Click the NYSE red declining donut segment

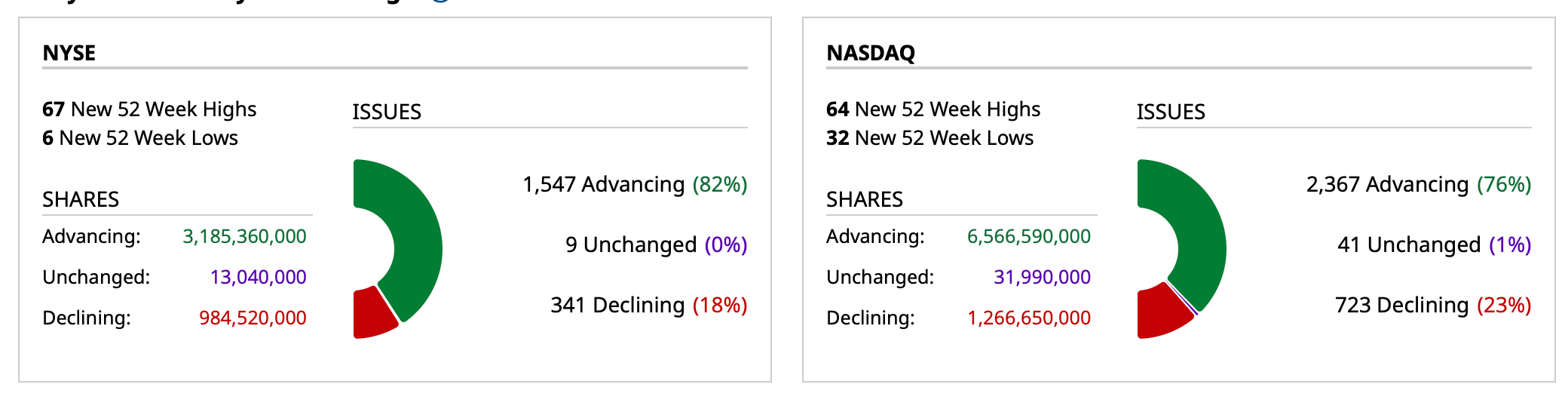pos(372,313)
